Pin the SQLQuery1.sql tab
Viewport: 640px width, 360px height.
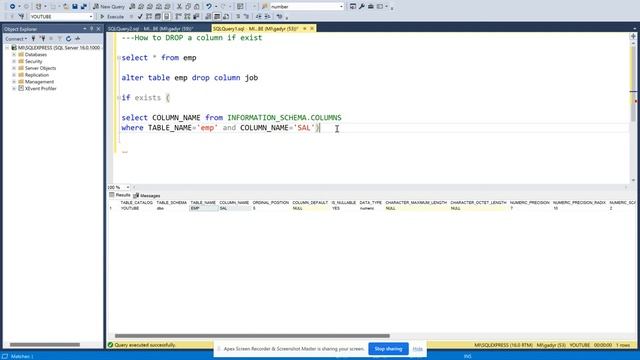[x=304, y=29]
